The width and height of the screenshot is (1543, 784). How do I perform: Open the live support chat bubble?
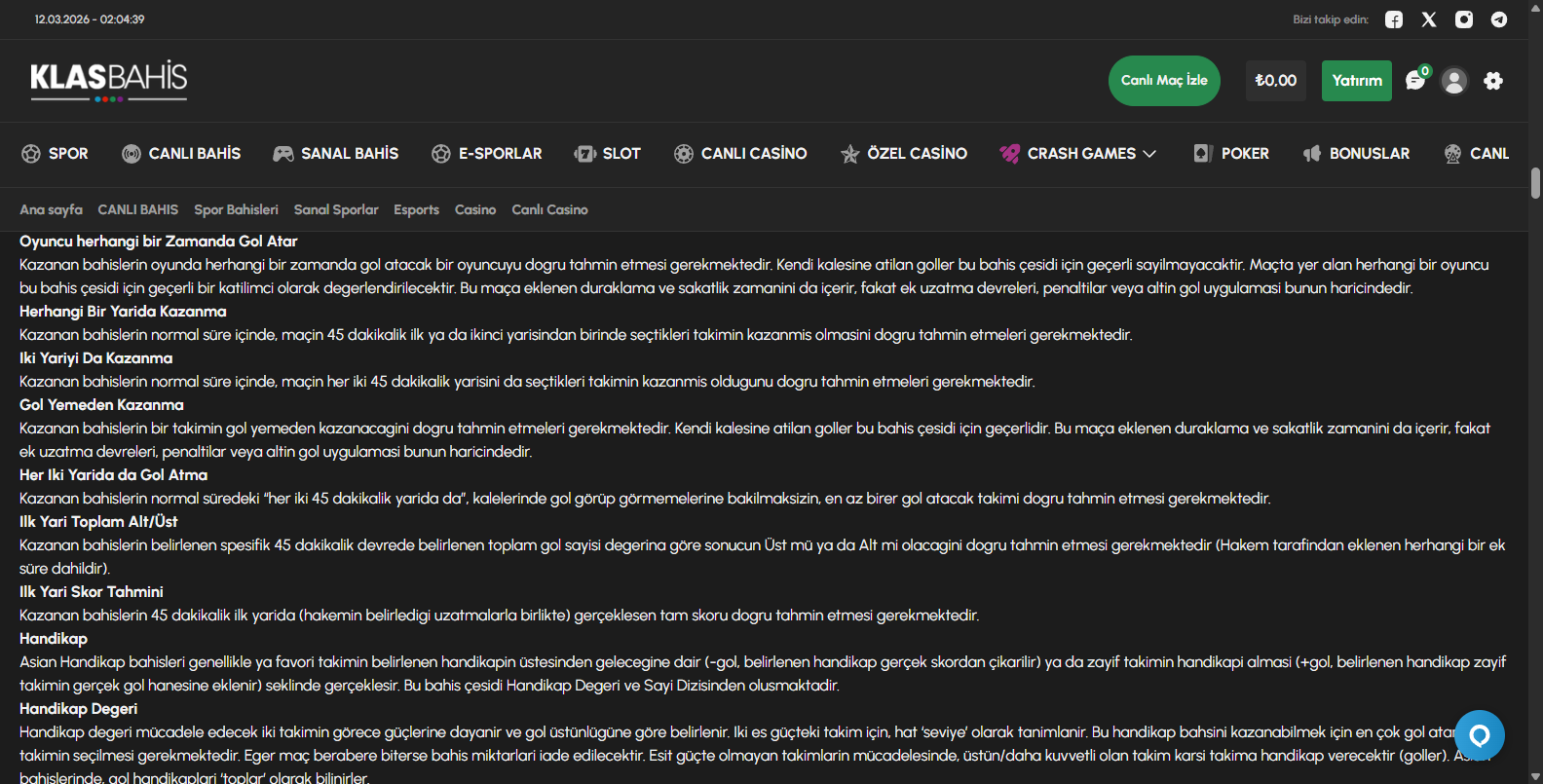pos(1480,735)
